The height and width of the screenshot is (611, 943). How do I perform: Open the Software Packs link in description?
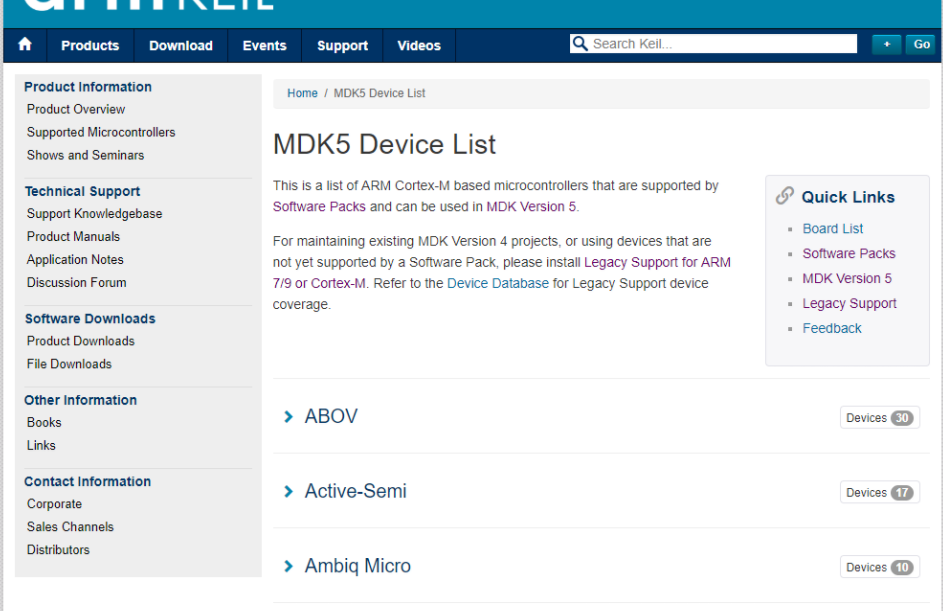[319, 206]
